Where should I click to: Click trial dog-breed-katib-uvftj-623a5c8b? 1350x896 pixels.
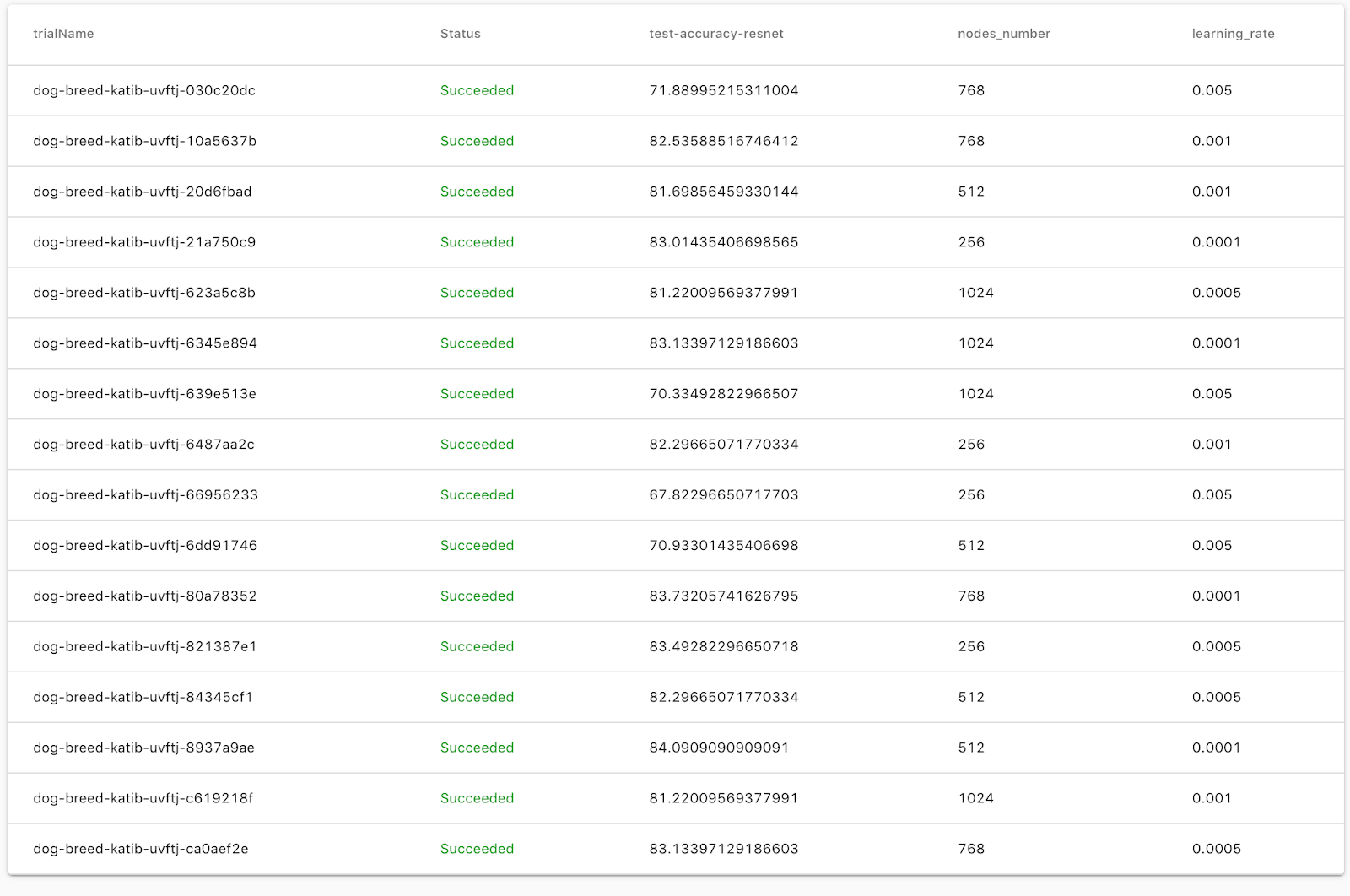pyautogui.click(x=144, y=293)
